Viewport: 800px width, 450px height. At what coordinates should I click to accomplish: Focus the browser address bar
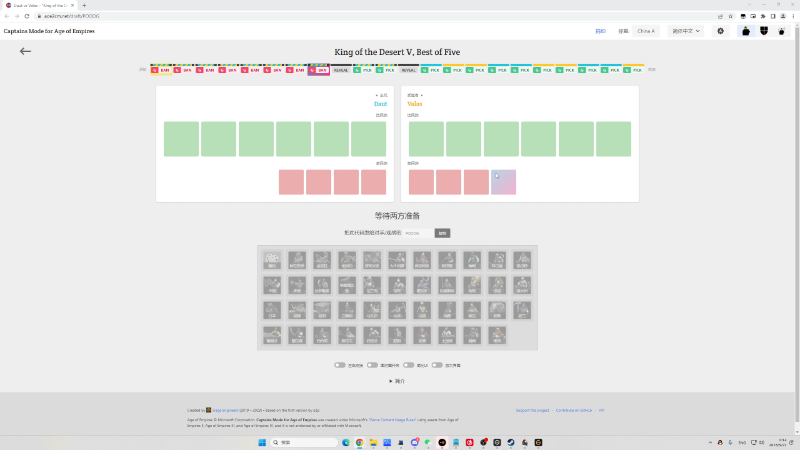378,16
